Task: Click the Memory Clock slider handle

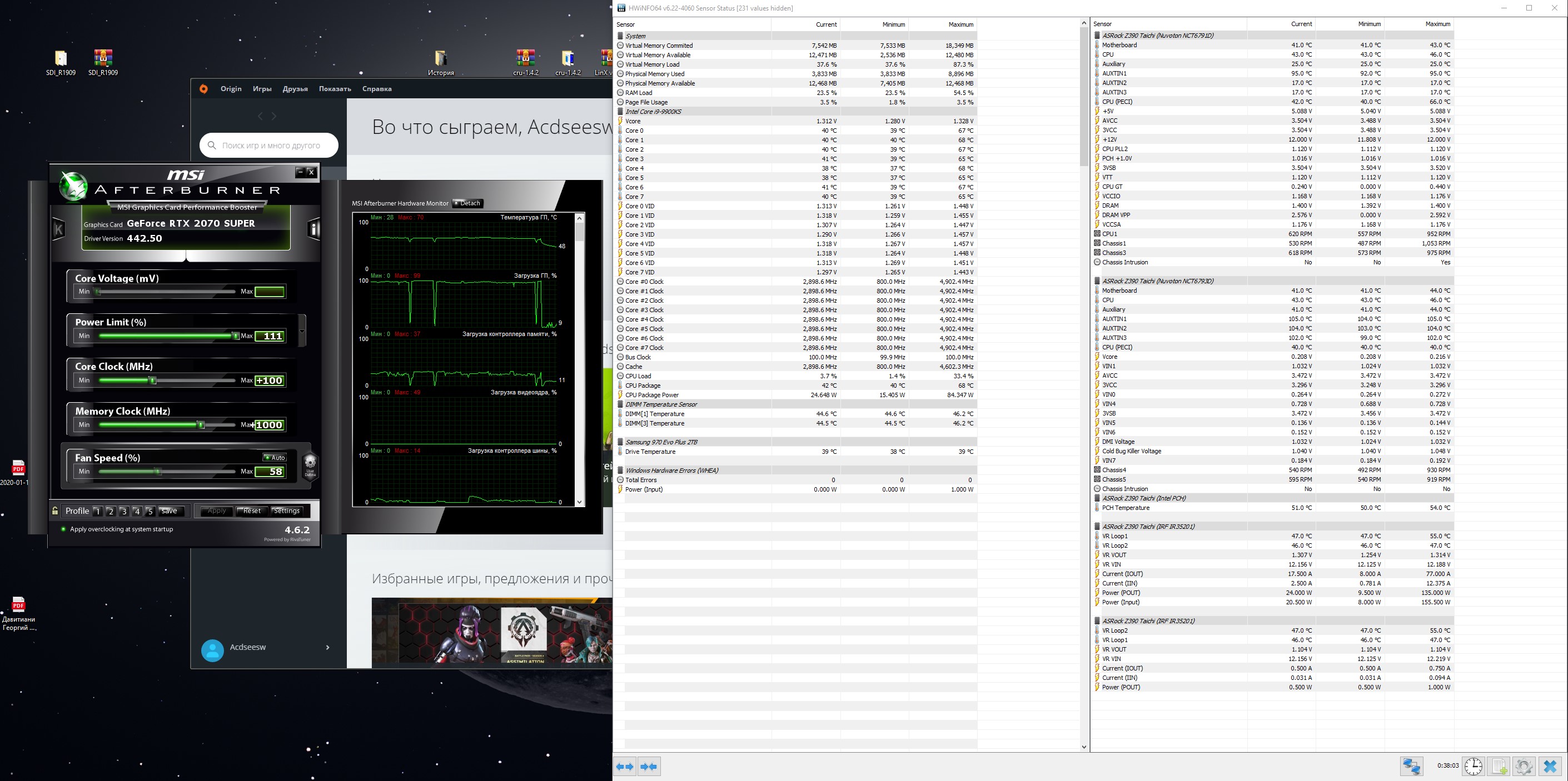Action: (x=201, y=424)
